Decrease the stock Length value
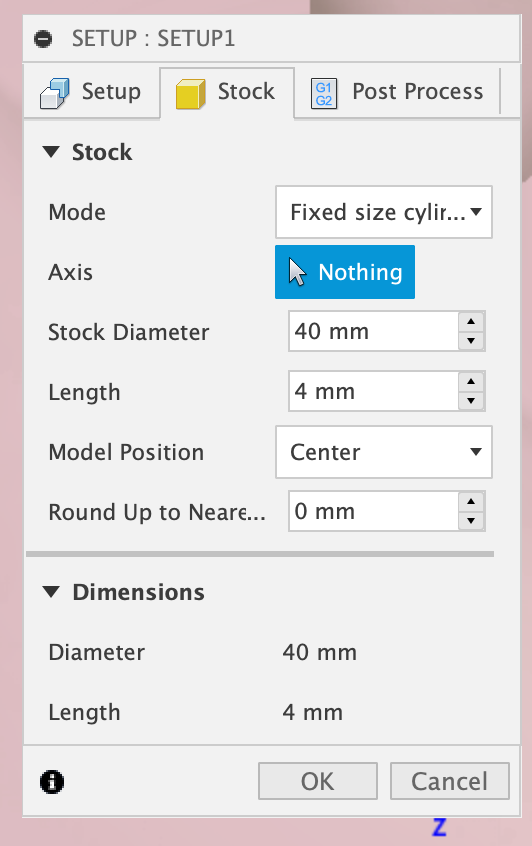Image resolution: width=532 pixels, height=846 pixels. click(x=471, y=401)
